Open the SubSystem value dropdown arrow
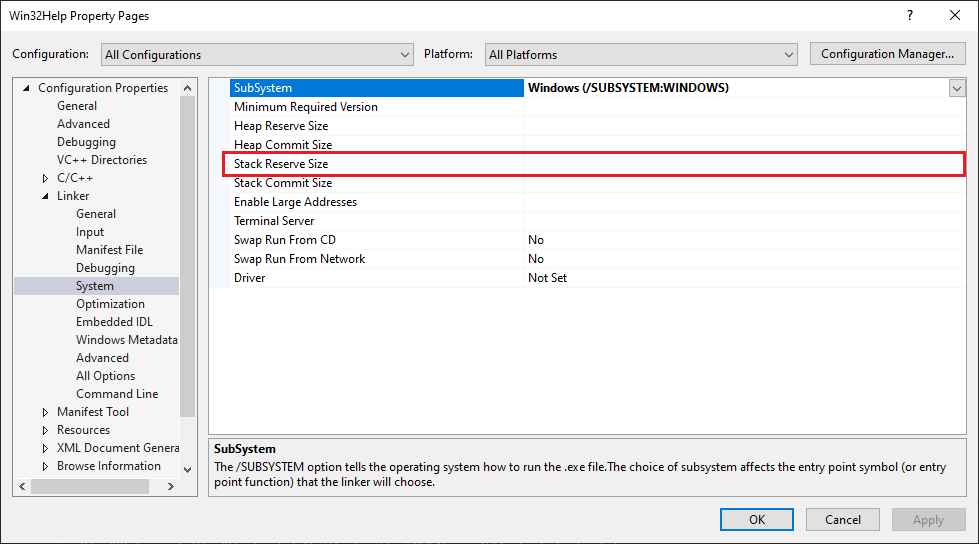The height and width of the screenshot is (544, 979). click(957, 88)
